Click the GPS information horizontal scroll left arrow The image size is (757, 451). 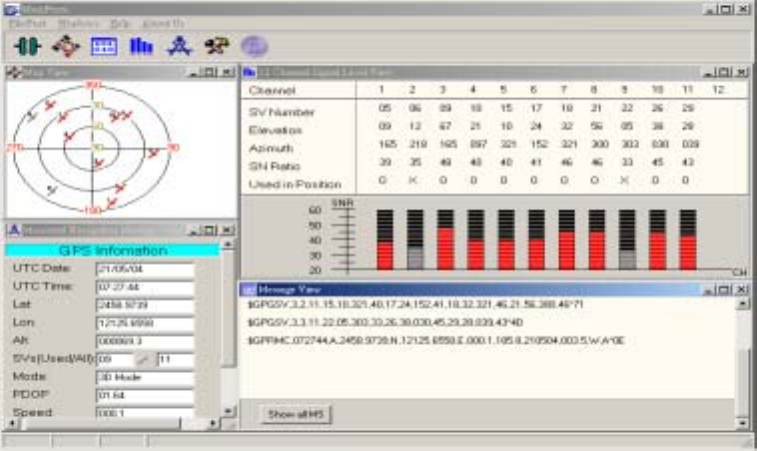(12, 423)
